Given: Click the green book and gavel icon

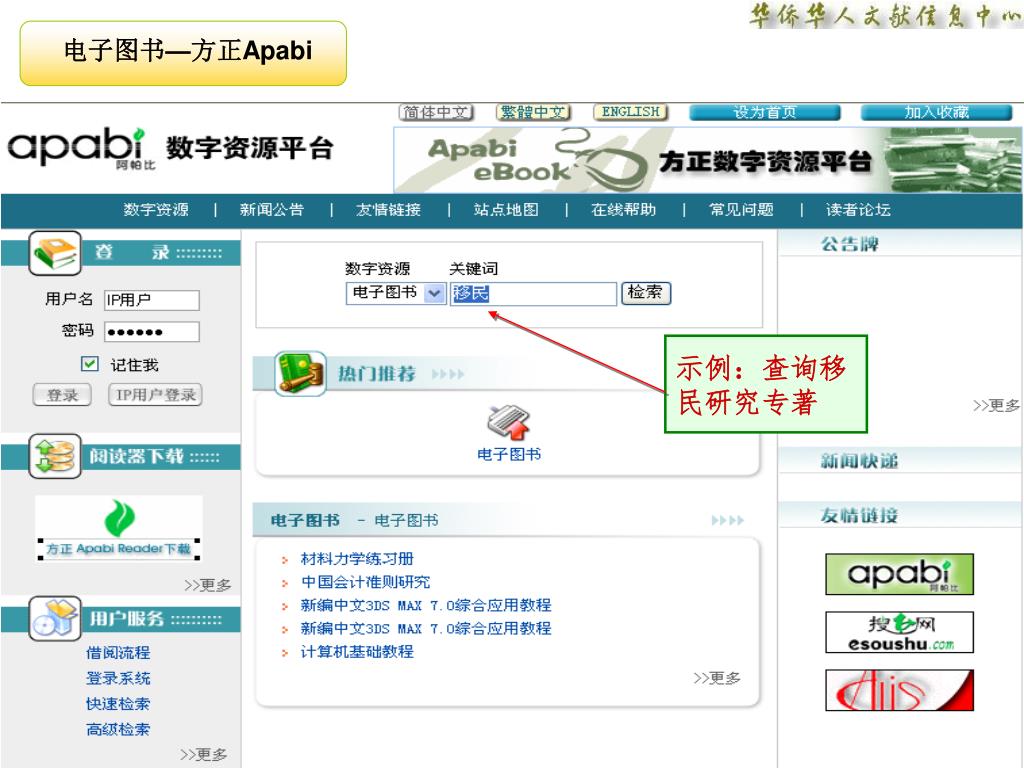Looking at the screenshot, I should click(x=300, y=374).
